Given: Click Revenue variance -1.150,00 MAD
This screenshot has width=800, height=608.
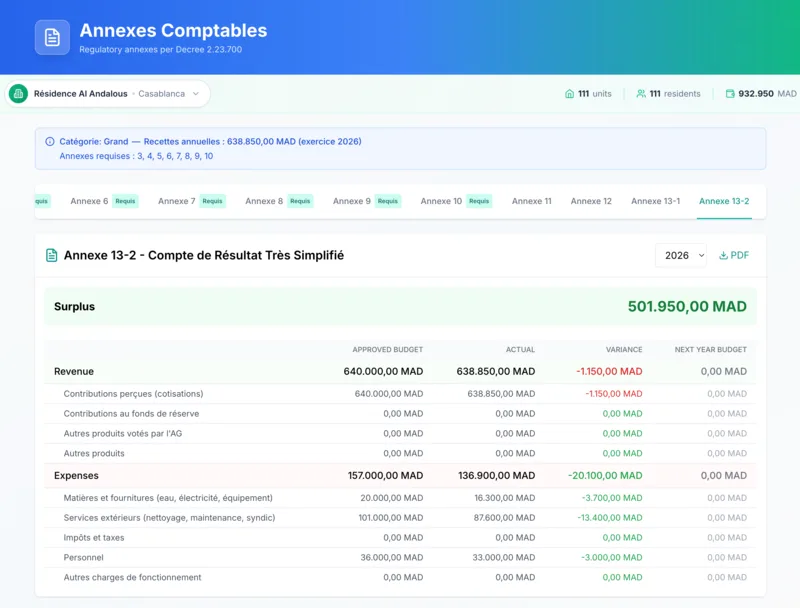Looking at the screenshot, I should tap(609, 371).
